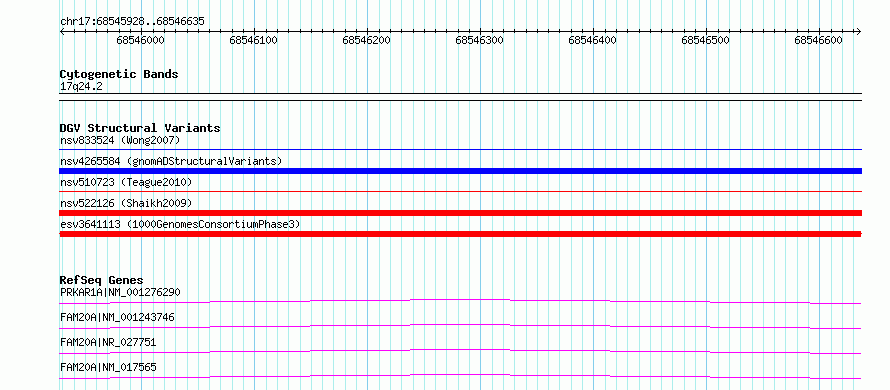Click the thick red esv3641113 variant bar
The image size is (890, 390).
click(x=460, y=234)
